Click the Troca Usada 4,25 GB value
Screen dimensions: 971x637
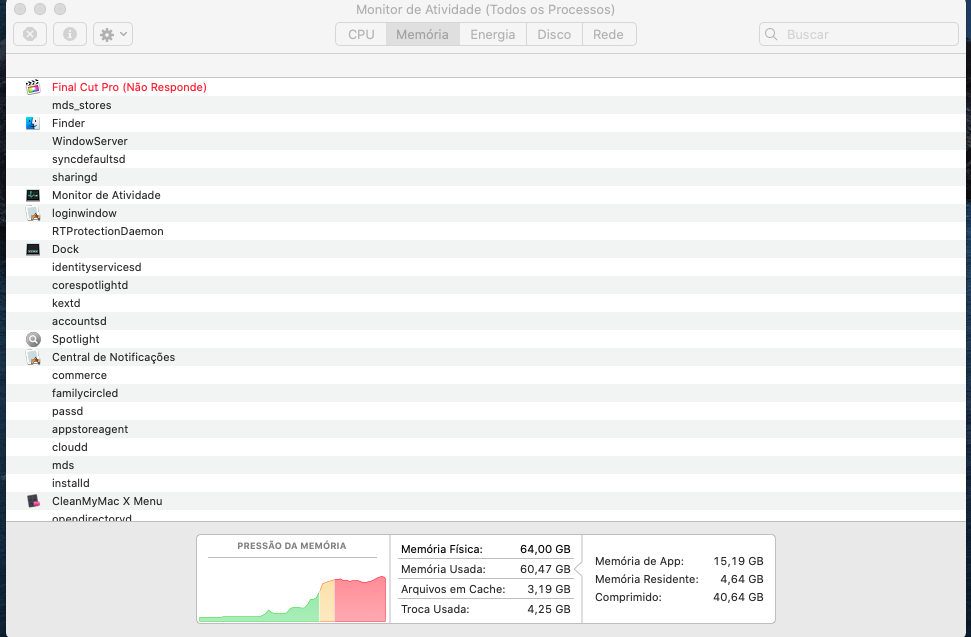(x=549, y=609)
